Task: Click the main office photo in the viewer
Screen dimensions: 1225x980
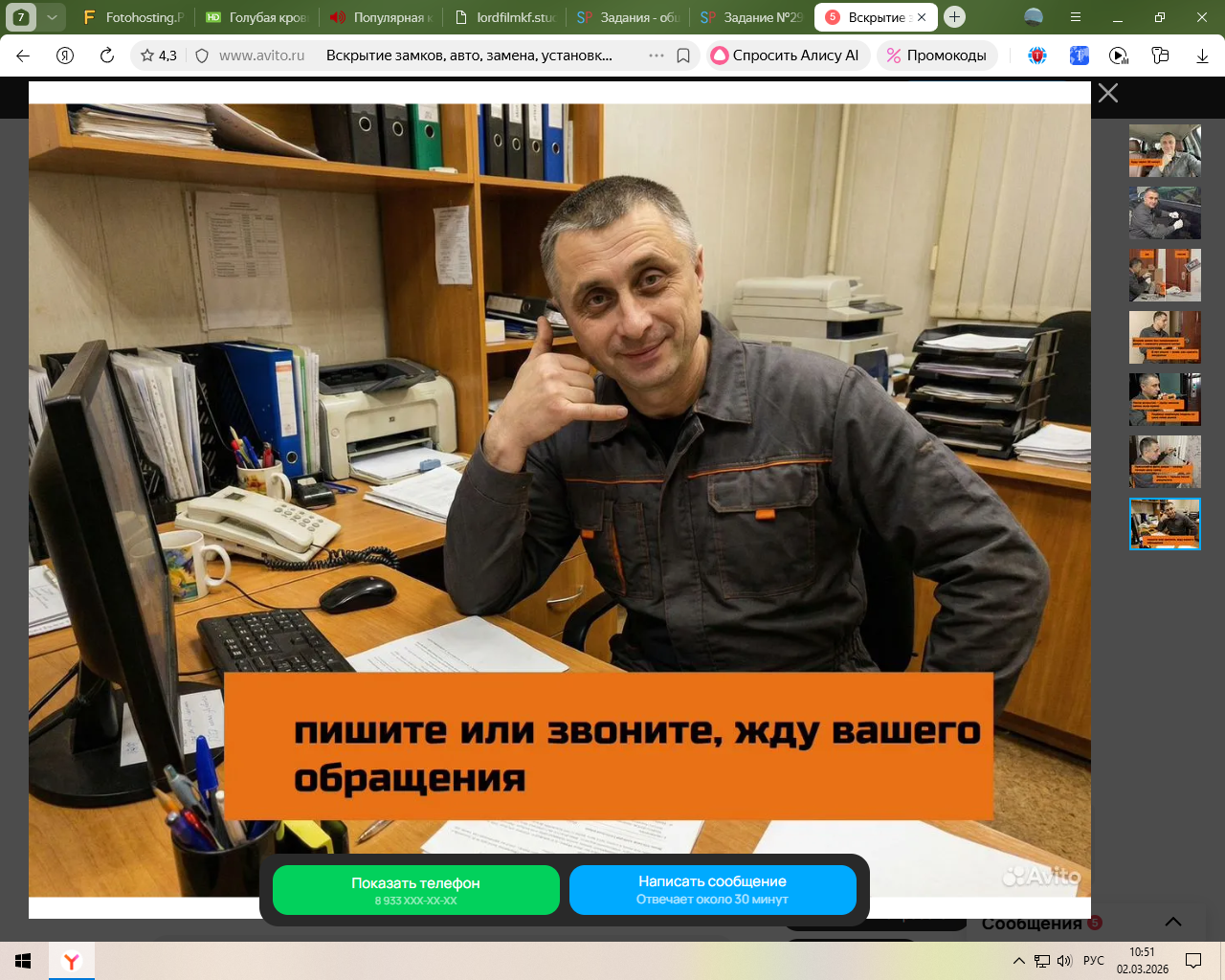Action: tap(560, 500)
